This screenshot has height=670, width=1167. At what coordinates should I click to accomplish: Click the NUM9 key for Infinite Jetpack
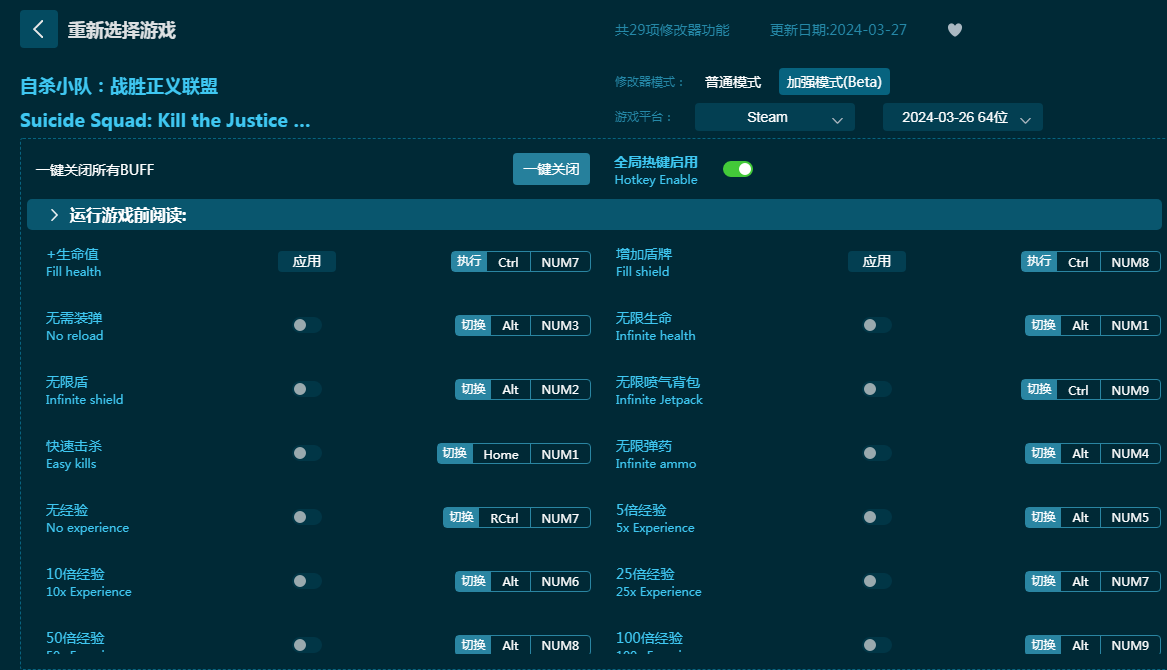tap(1131, 390)
